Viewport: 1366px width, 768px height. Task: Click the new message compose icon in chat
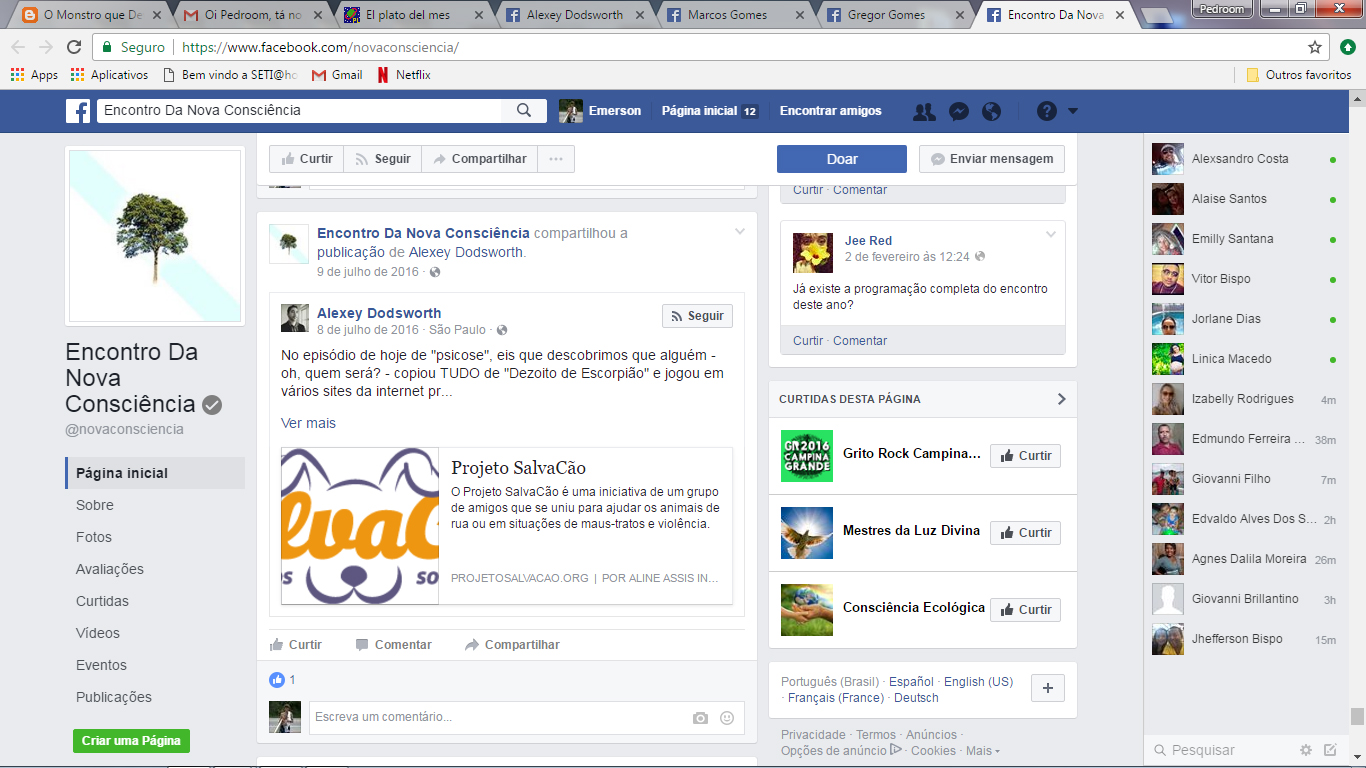click(1330, 750)
